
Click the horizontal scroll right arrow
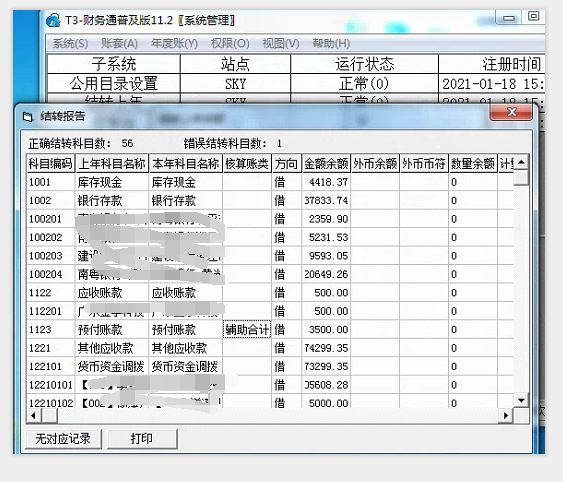(x=506, y=416)
